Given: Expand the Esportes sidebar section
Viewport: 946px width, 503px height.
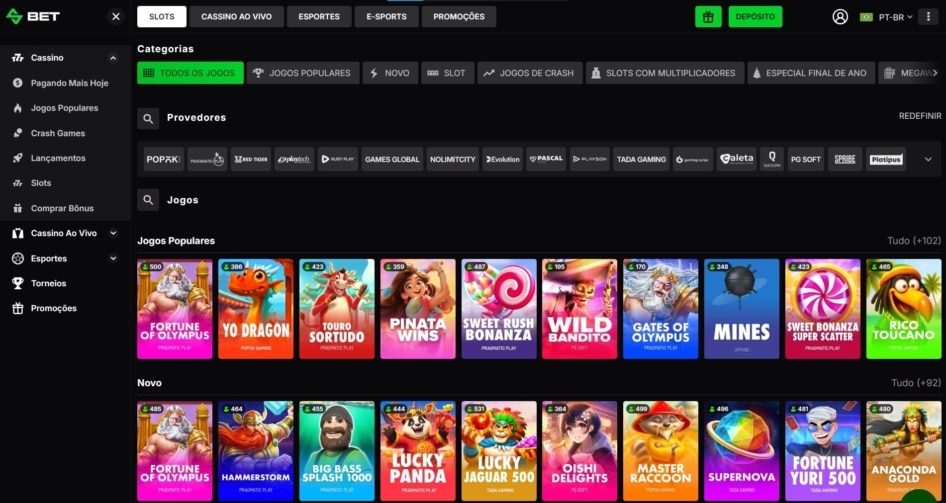Looking at the screenshot, I should point(113,258).
